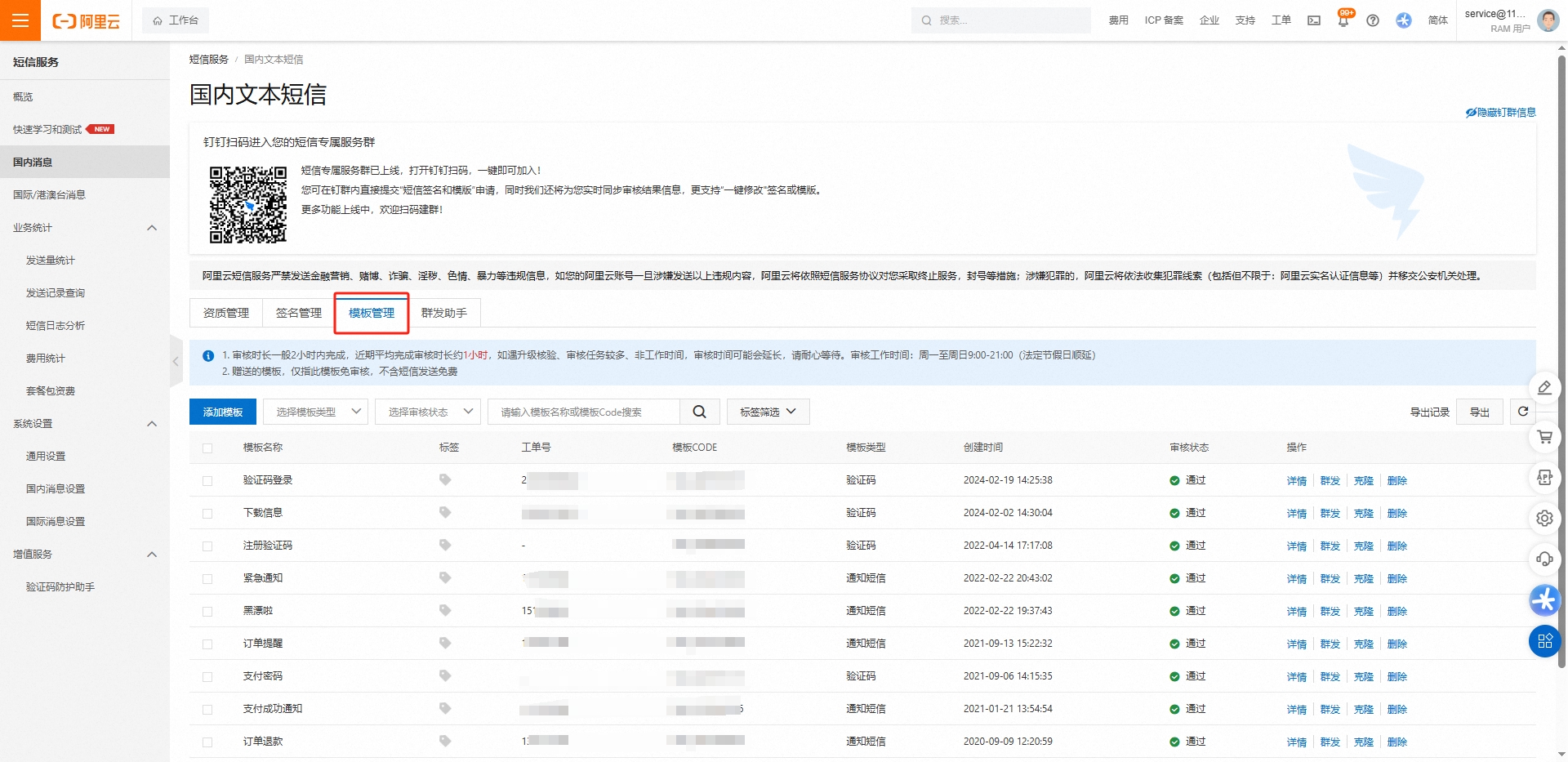Click the headset support icon on right

point(1544,559)
